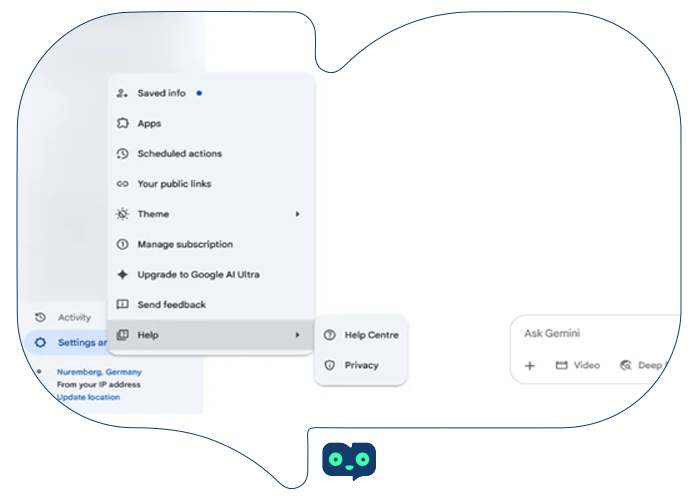Click the Send feedback icon

point(122,304)
